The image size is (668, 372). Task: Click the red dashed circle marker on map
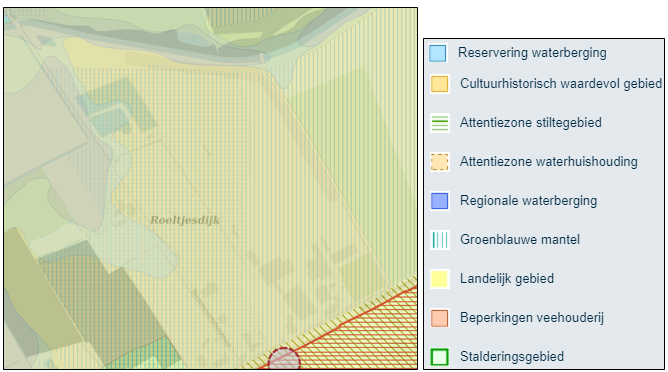[284, 359]
